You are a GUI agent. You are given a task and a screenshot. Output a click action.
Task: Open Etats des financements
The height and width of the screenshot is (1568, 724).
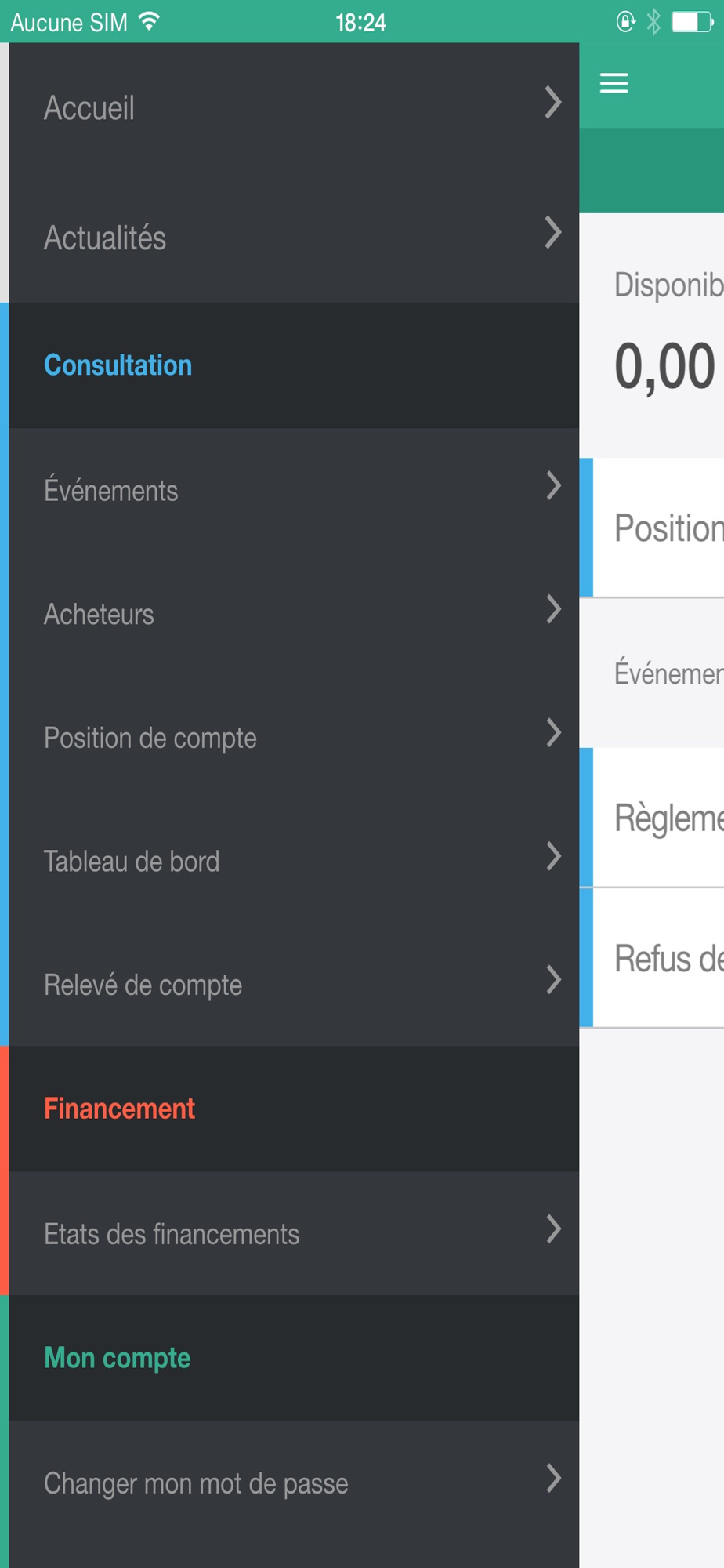(x=172, y=1234)
